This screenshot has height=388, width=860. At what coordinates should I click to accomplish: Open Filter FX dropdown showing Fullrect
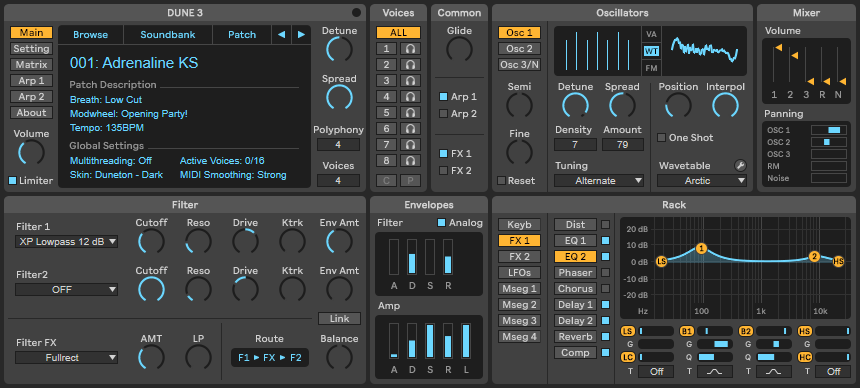pyautogui.click(x=66, y=357)
